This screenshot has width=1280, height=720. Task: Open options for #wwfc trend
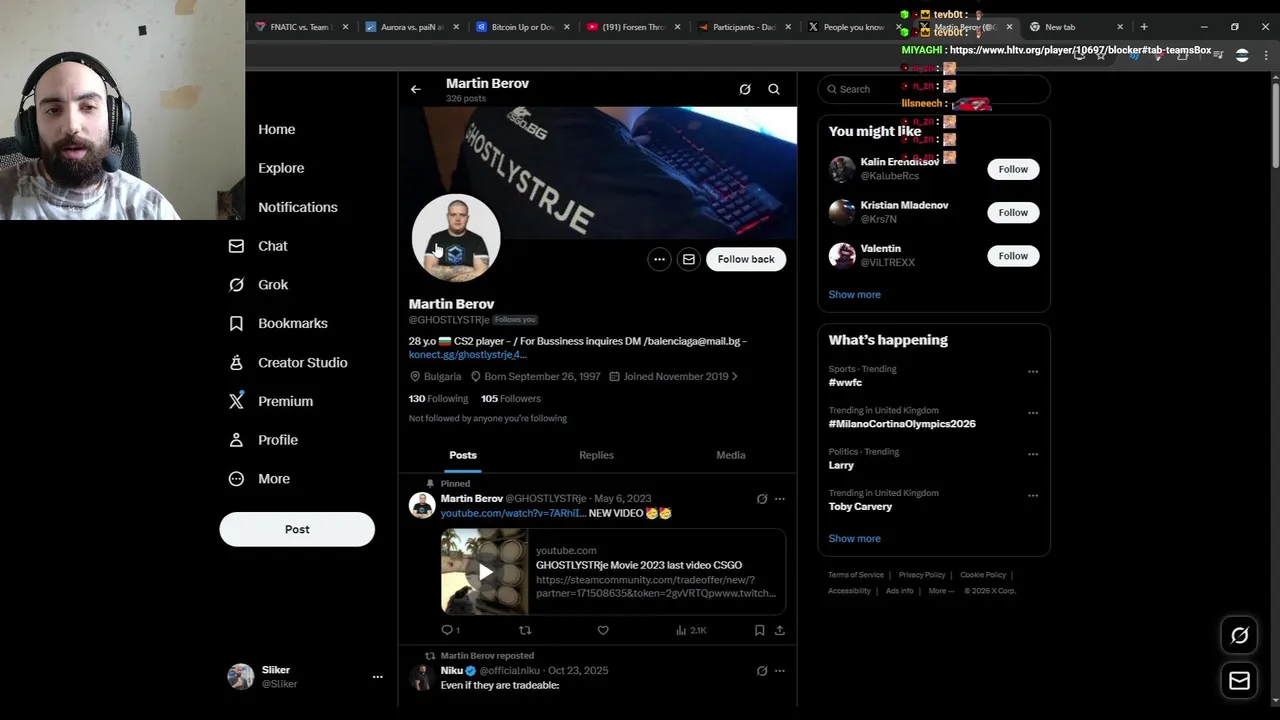coord(1033,372)
